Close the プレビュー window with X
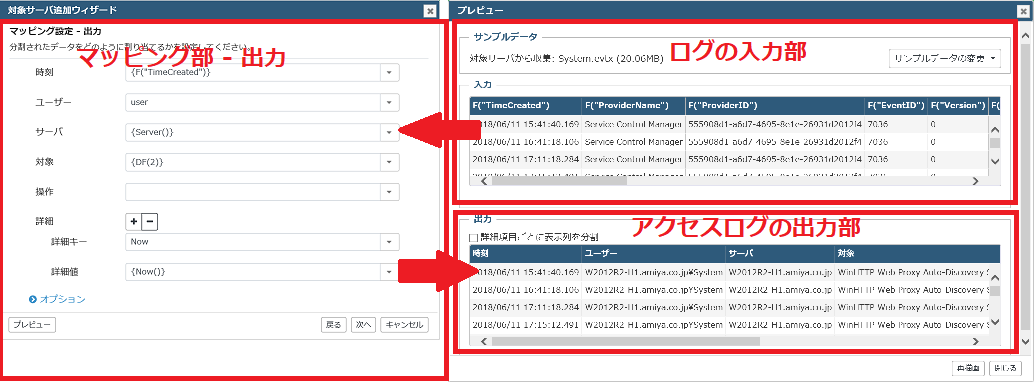Image resolution: width=1035 pixels, height=382 pixels. tap(1022, 11)
